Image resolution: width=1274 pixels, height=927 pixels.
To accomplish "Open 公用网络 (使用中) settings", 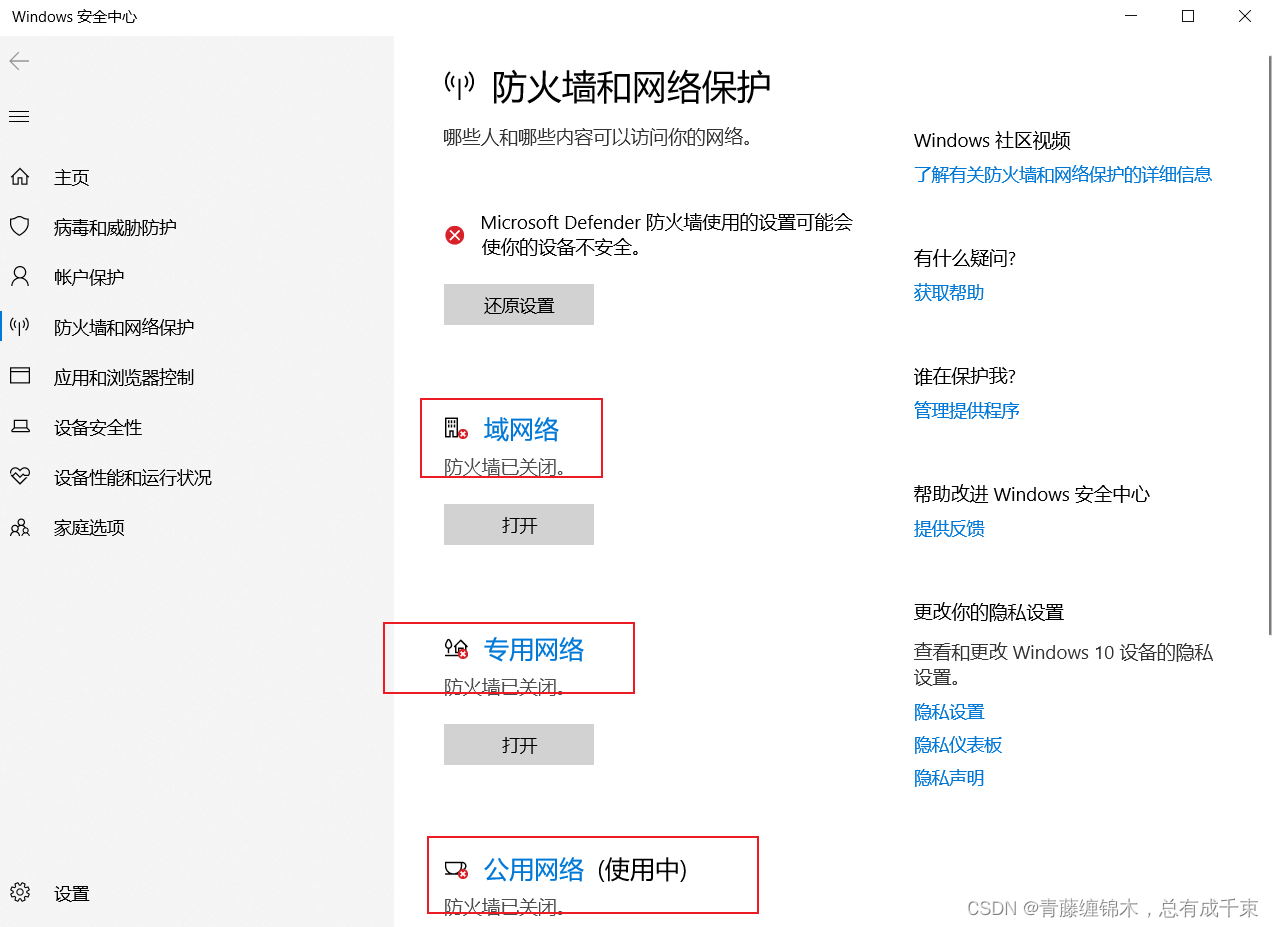I will click(x=535, y=869).
